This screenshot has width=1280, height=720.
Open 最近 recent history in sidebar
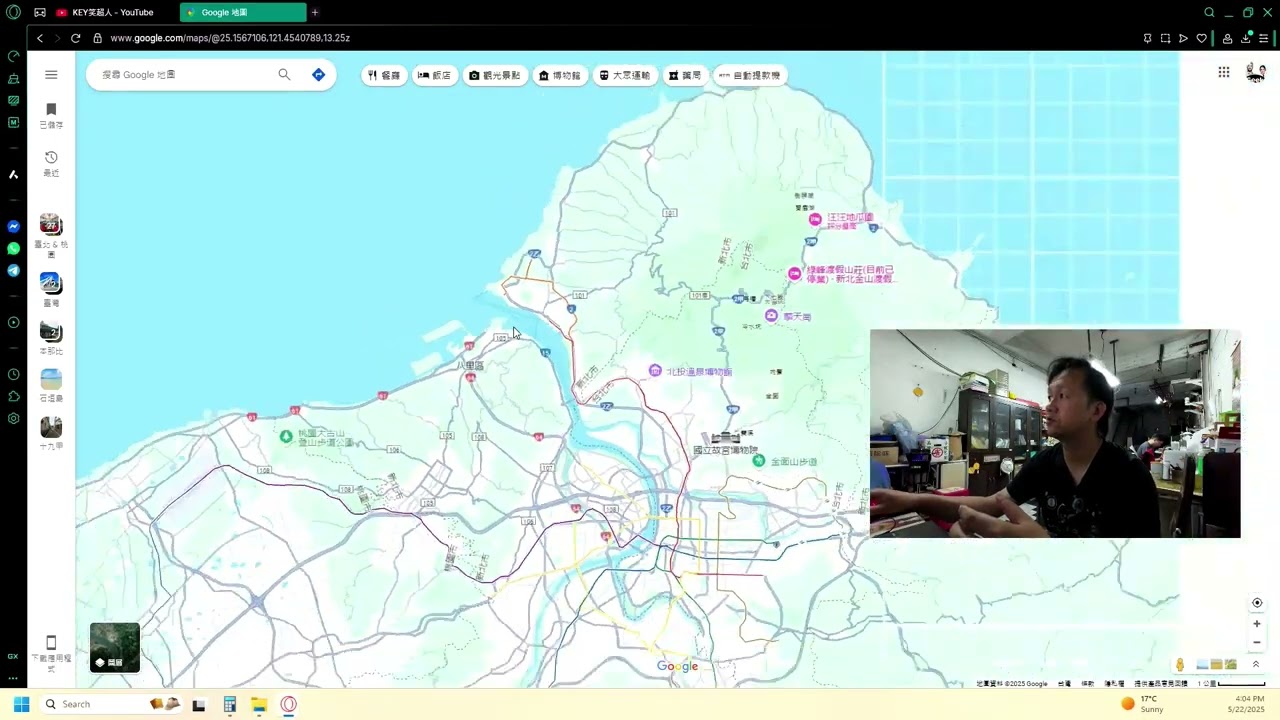(51, 164)
